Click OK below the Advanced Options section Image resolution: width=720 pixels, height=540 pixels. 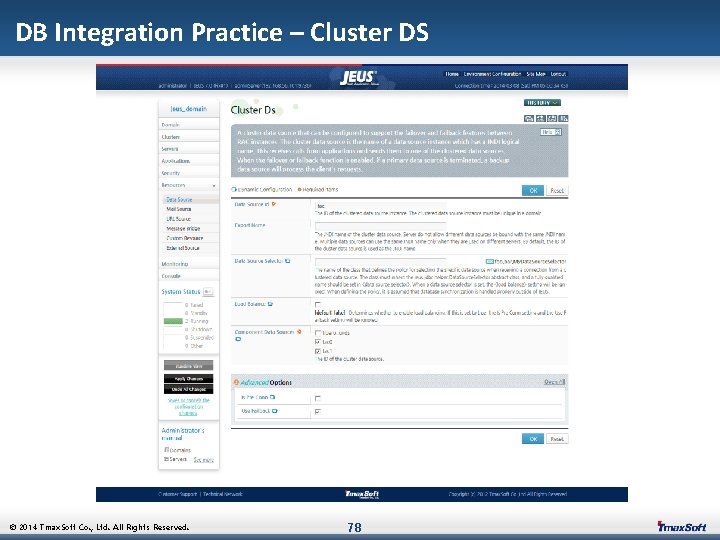tap(533, 439)
